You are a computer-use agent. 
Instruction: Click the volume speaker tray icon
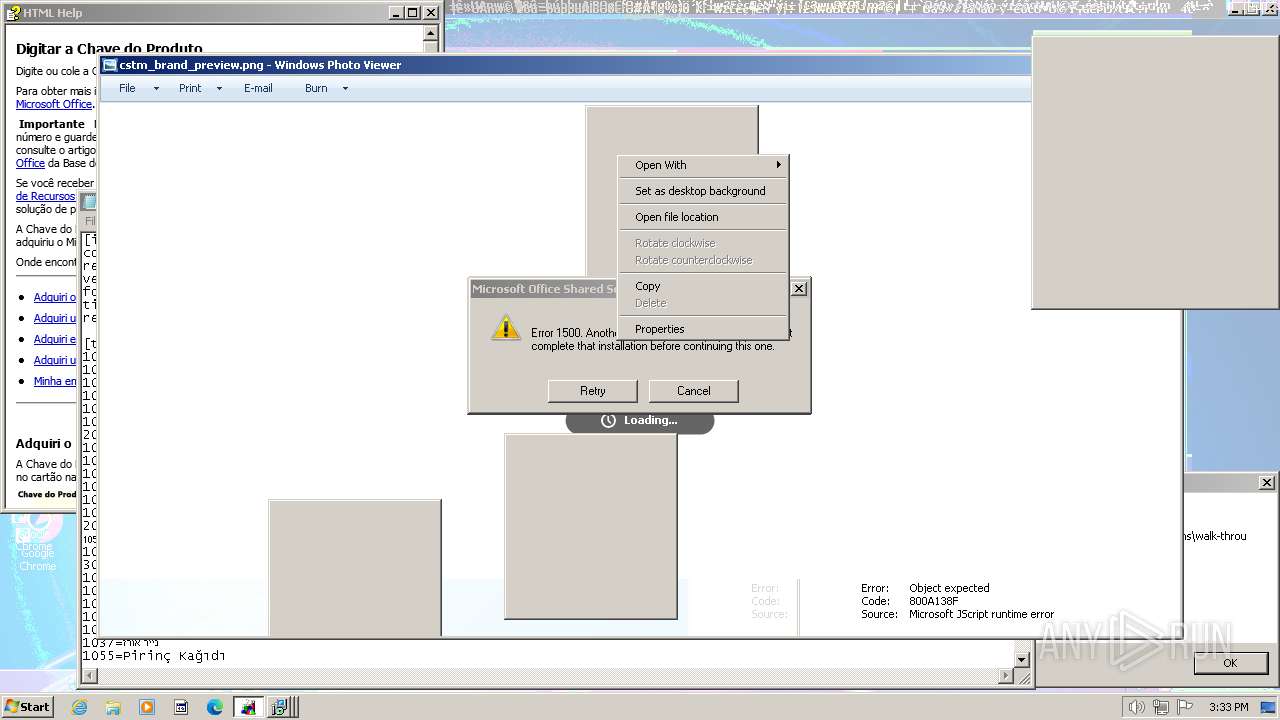[x=1136, y=707]
